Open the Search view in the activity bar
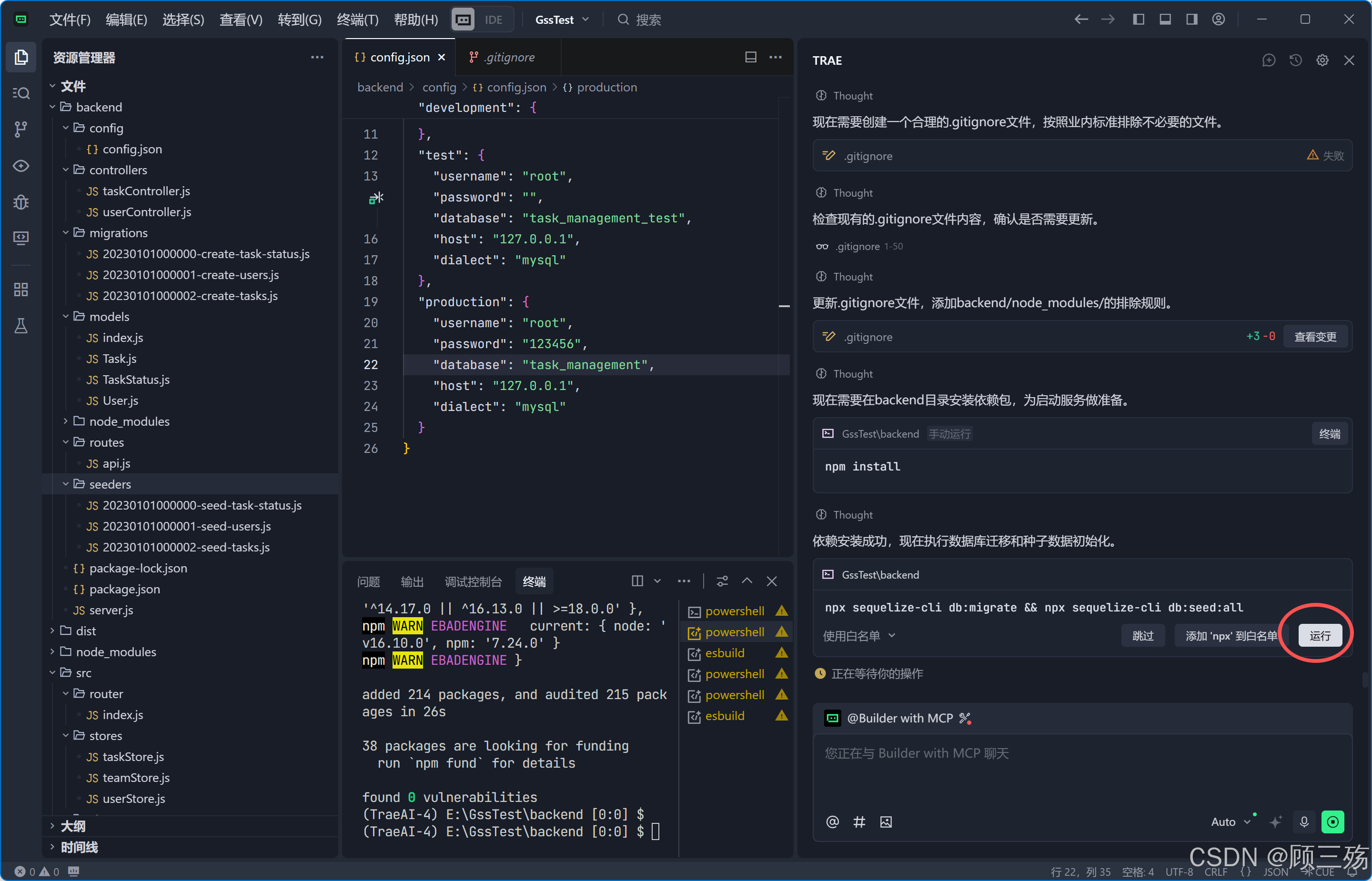The height and width of the screenshot is (881, 1372). pyautogui.click(x=21, y=93)
